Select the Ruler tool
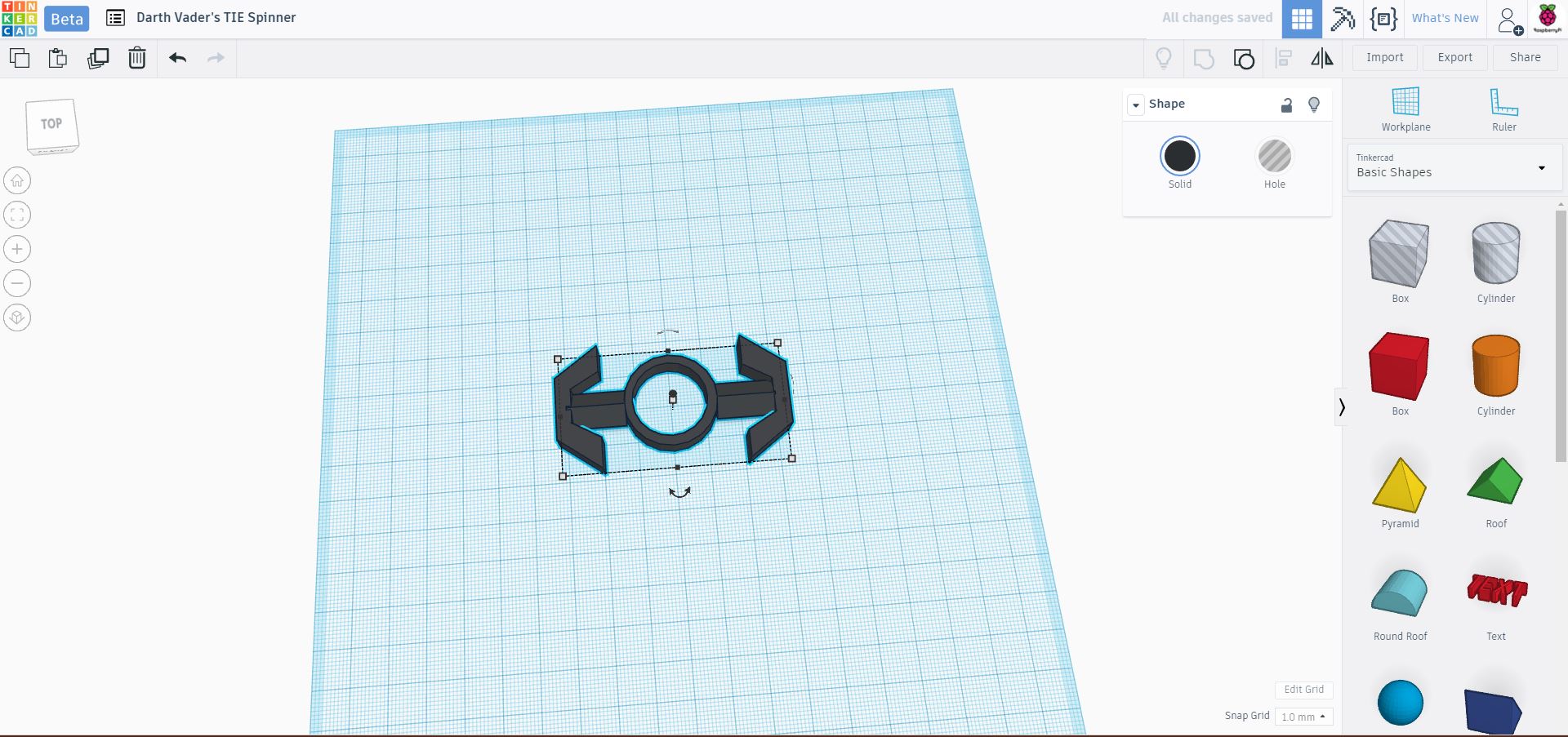Image resolution: width=1568 pixels, height=737 pixels. (1503, 109)
